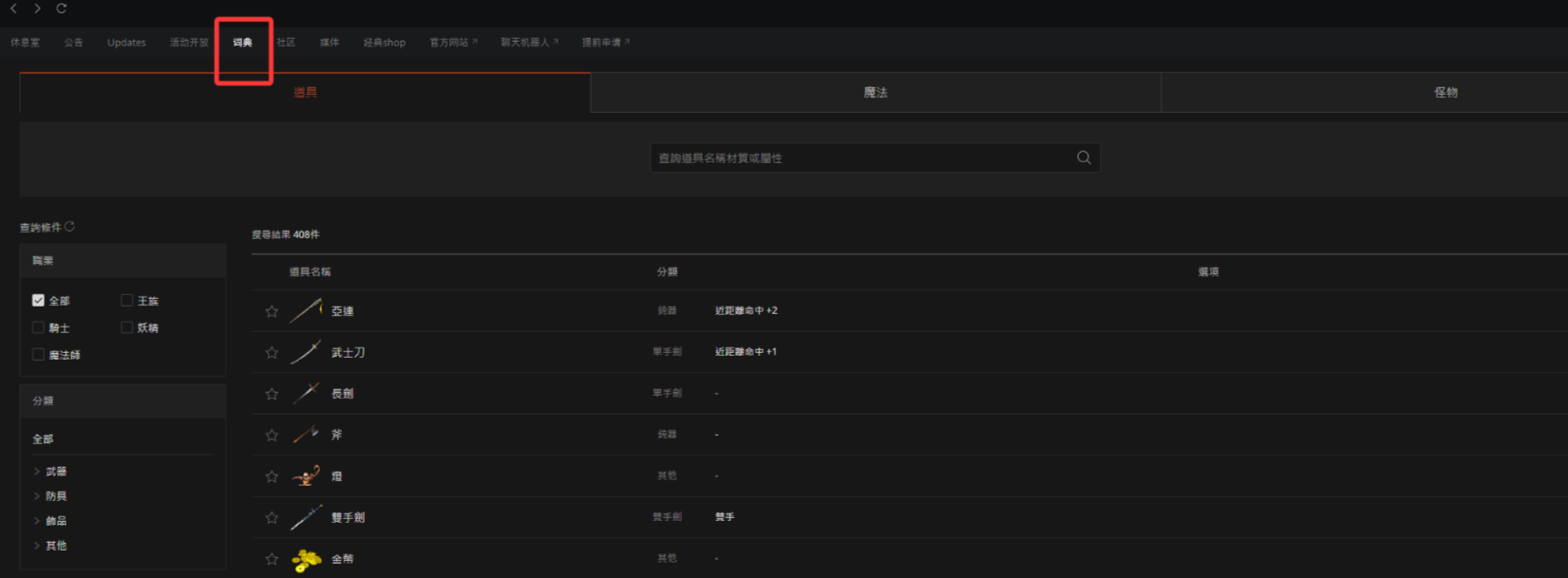Switch to the 魔法 tab
The height and width of the screenshot is (578, 1568).
876,92
